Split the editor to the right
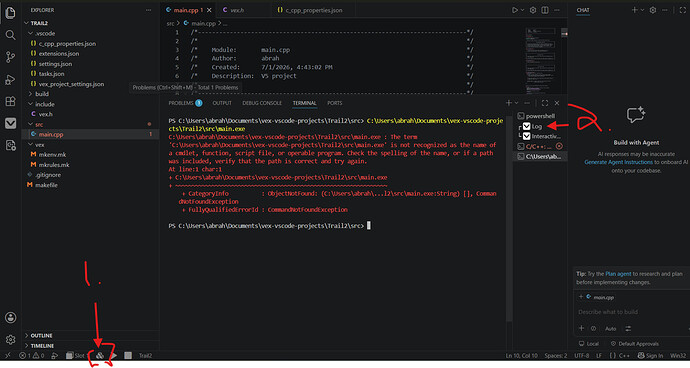Screen dimensions: 690x368 (545, 10)
